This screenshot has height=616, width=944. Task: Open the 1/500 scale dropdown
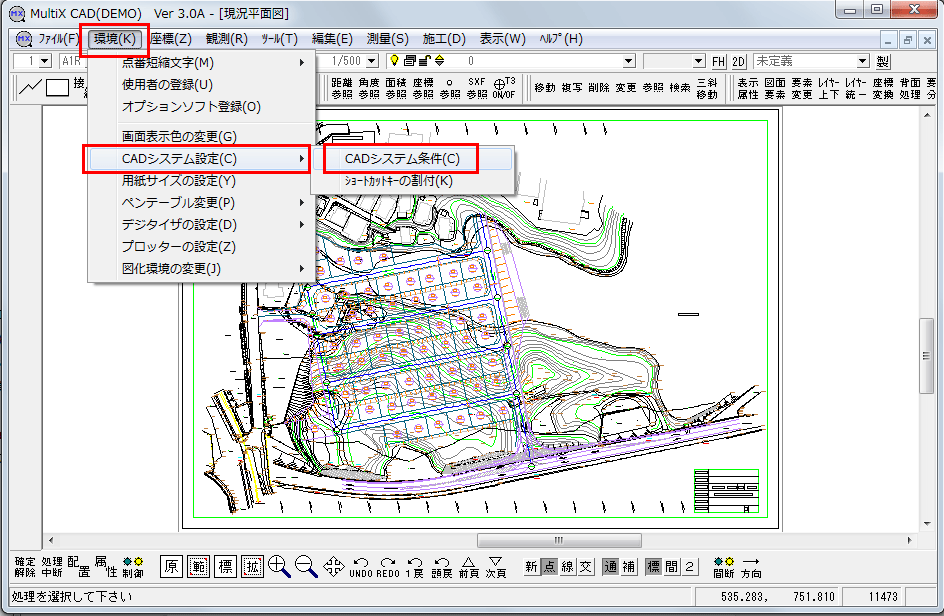pyautogui.click(x=372, y=62)
